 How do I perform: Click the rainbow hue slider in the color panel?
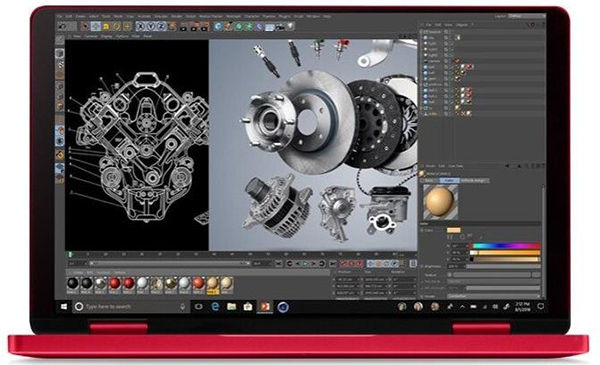pyautogui.click(x=507, y=246)
